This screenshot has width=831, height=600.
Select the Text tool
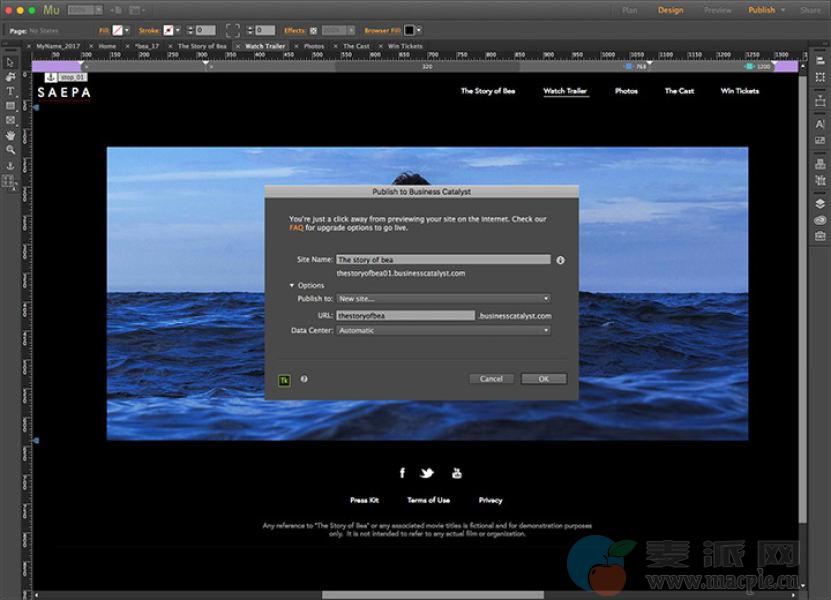point(10,91)
